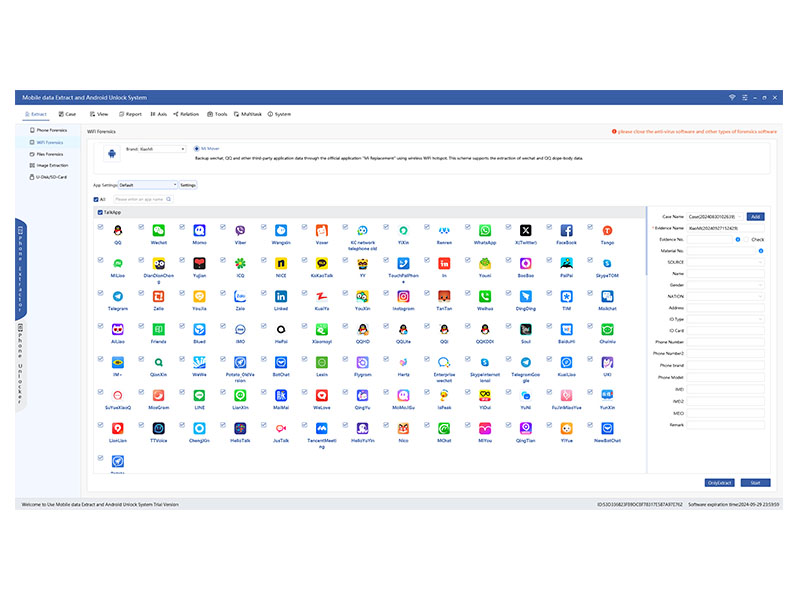Click the Remark input field
The height and width of the screenshot is (600, 800).
726,425
